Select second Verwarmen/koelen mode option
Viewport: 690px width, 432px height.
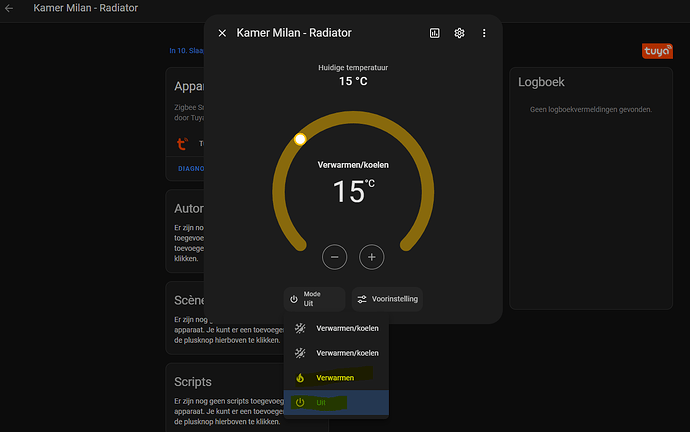coord(336,353)
